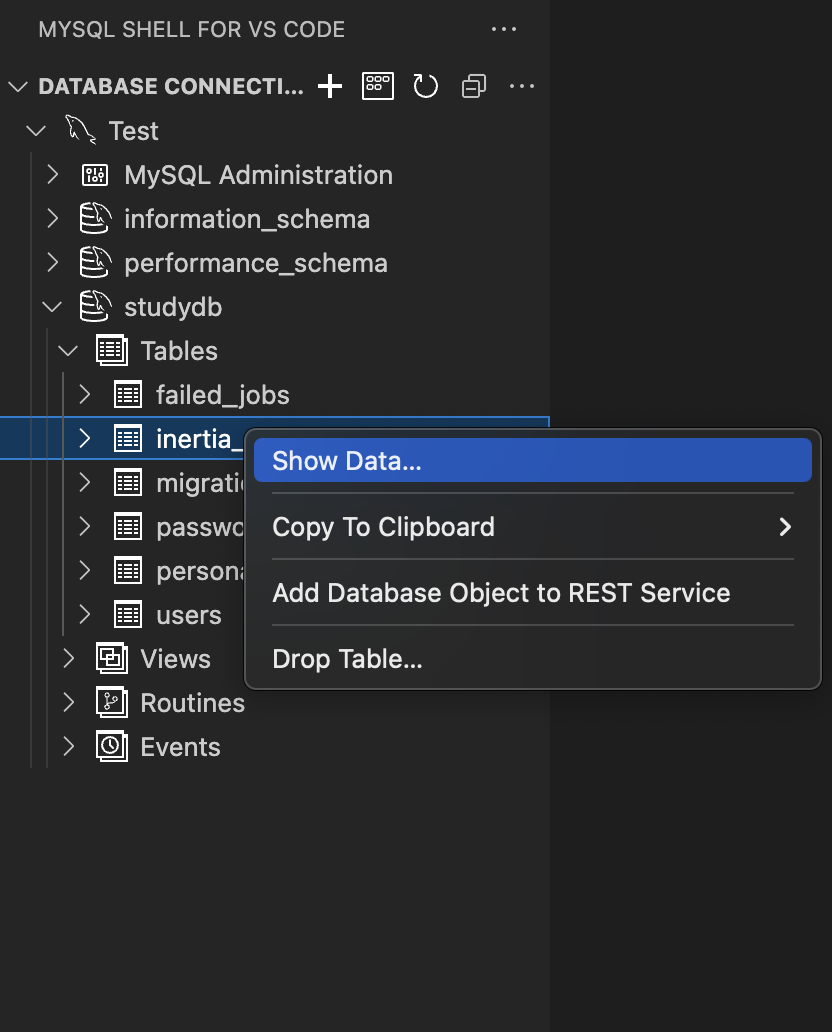The height and width of the screenshot is (1032, 832).
Task: Select the users table
Action: (x=189, y=615)
